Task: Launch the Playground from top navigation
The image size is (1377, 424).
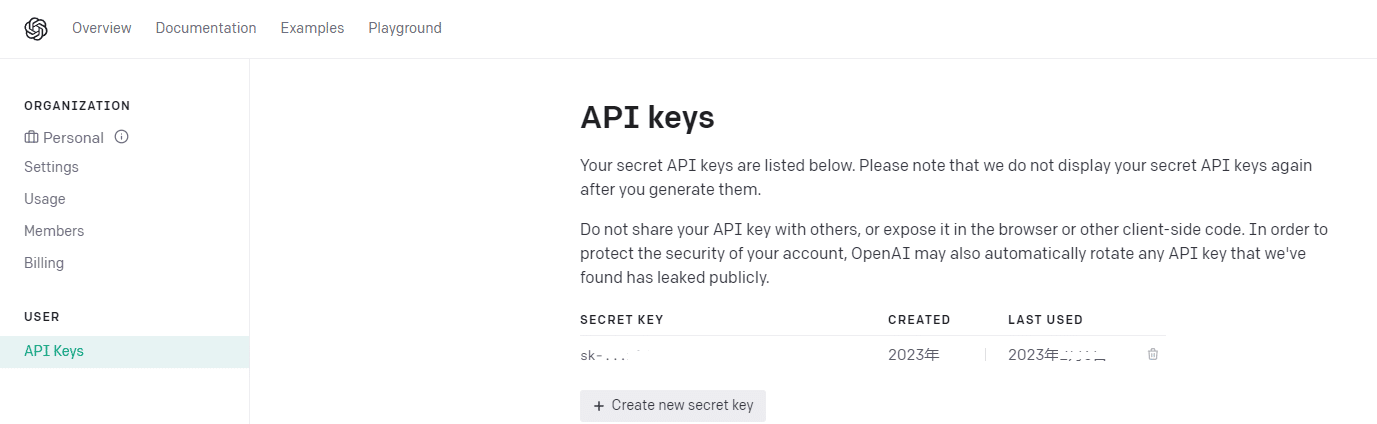Action: (405, 28)
